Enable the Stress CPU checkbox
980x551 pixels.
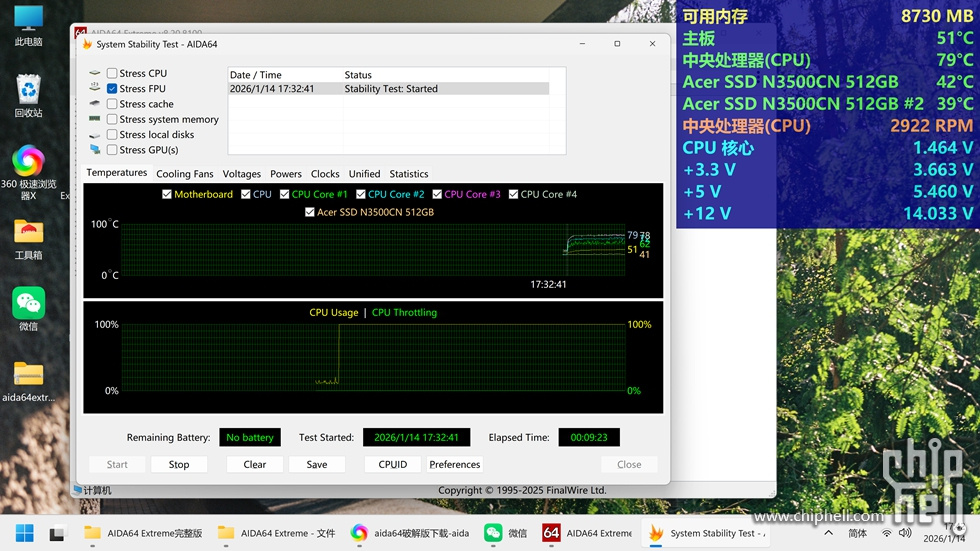(112, 73)
